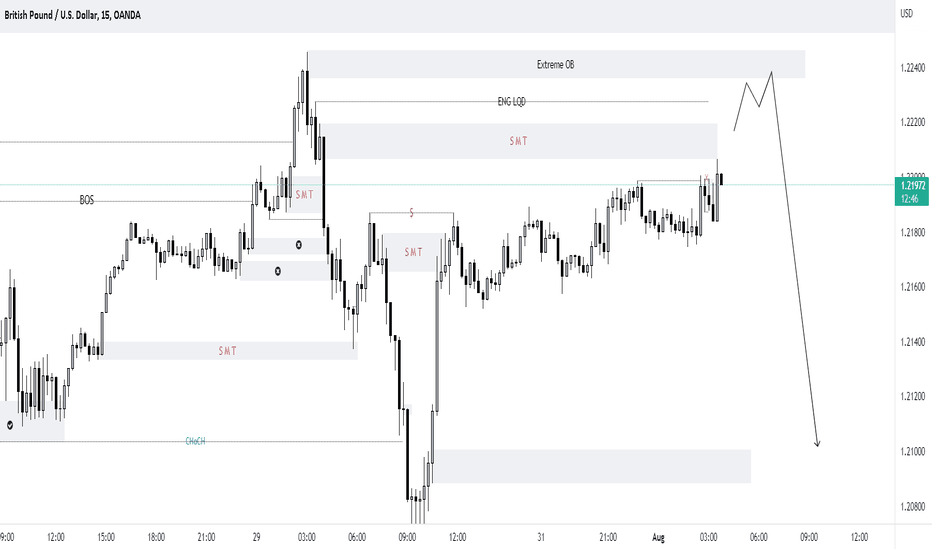Image resolution: width=932 pixels, height=550 pixels.
Task: Click the USD currency label on price axis
Action: point(906,14)
